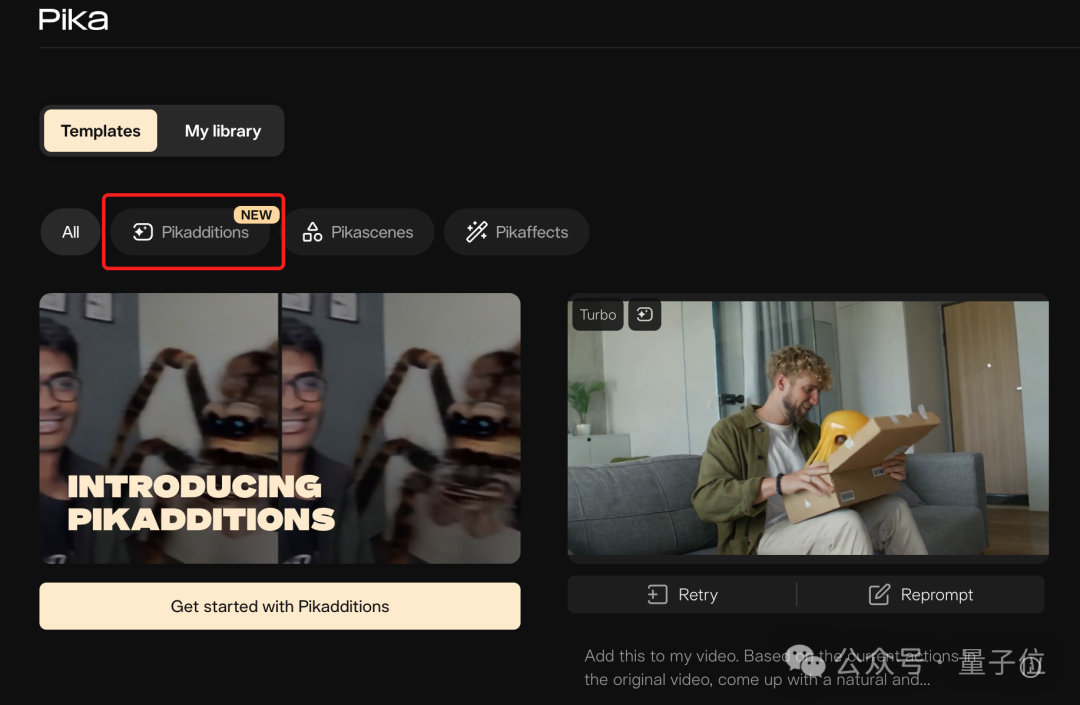The height and width of the screenshot is (705, 1080).
Task: Click the Pikadditions badge icon beside Turbo
Action: tap(645, 315)
